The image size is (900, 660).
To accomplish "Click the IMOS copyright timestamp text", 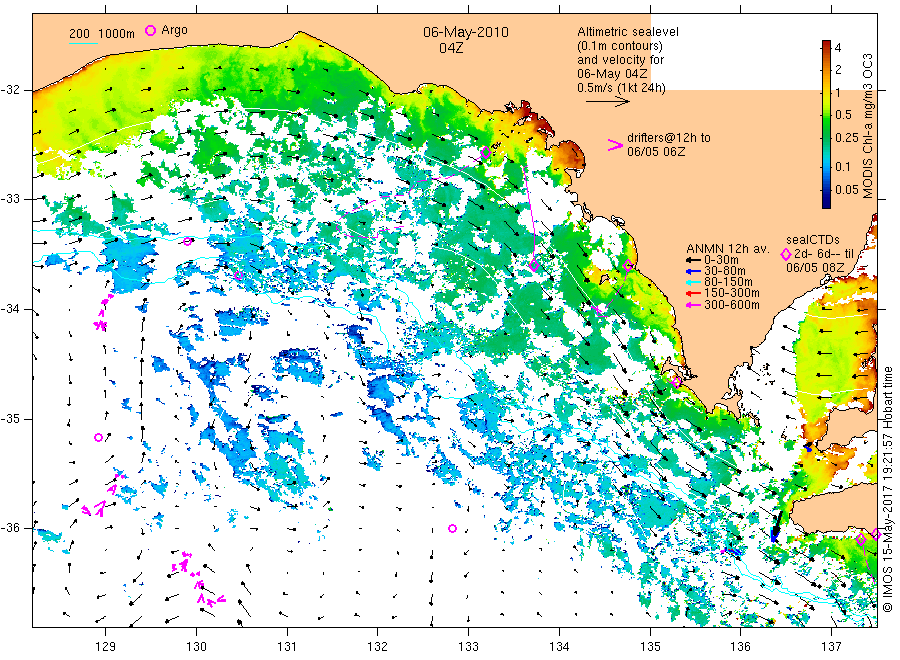I will coord(887,489).
